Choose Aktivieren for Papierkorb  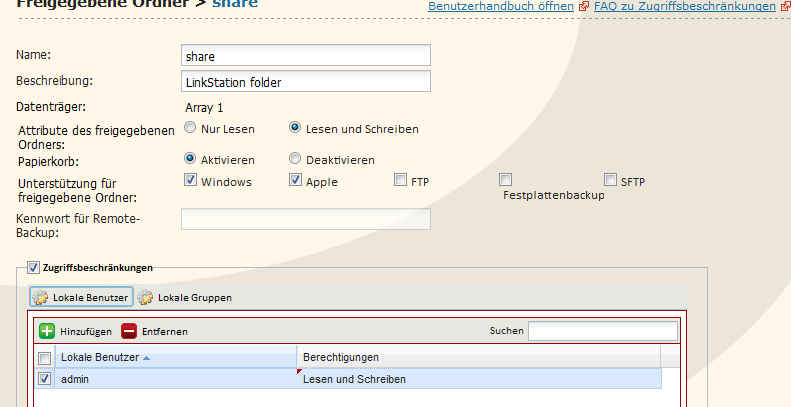pos(190,159)
